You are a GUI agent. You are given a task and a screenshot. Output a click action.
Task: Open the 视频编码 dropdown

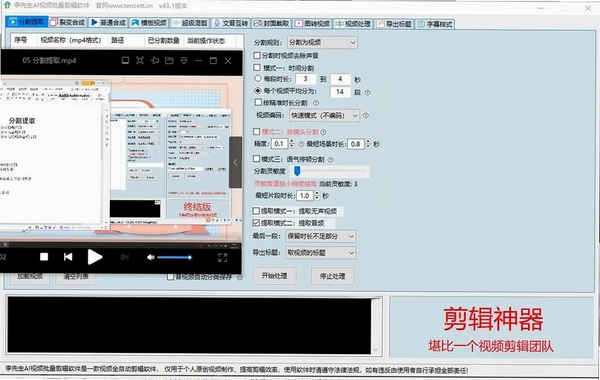(324, 116)
